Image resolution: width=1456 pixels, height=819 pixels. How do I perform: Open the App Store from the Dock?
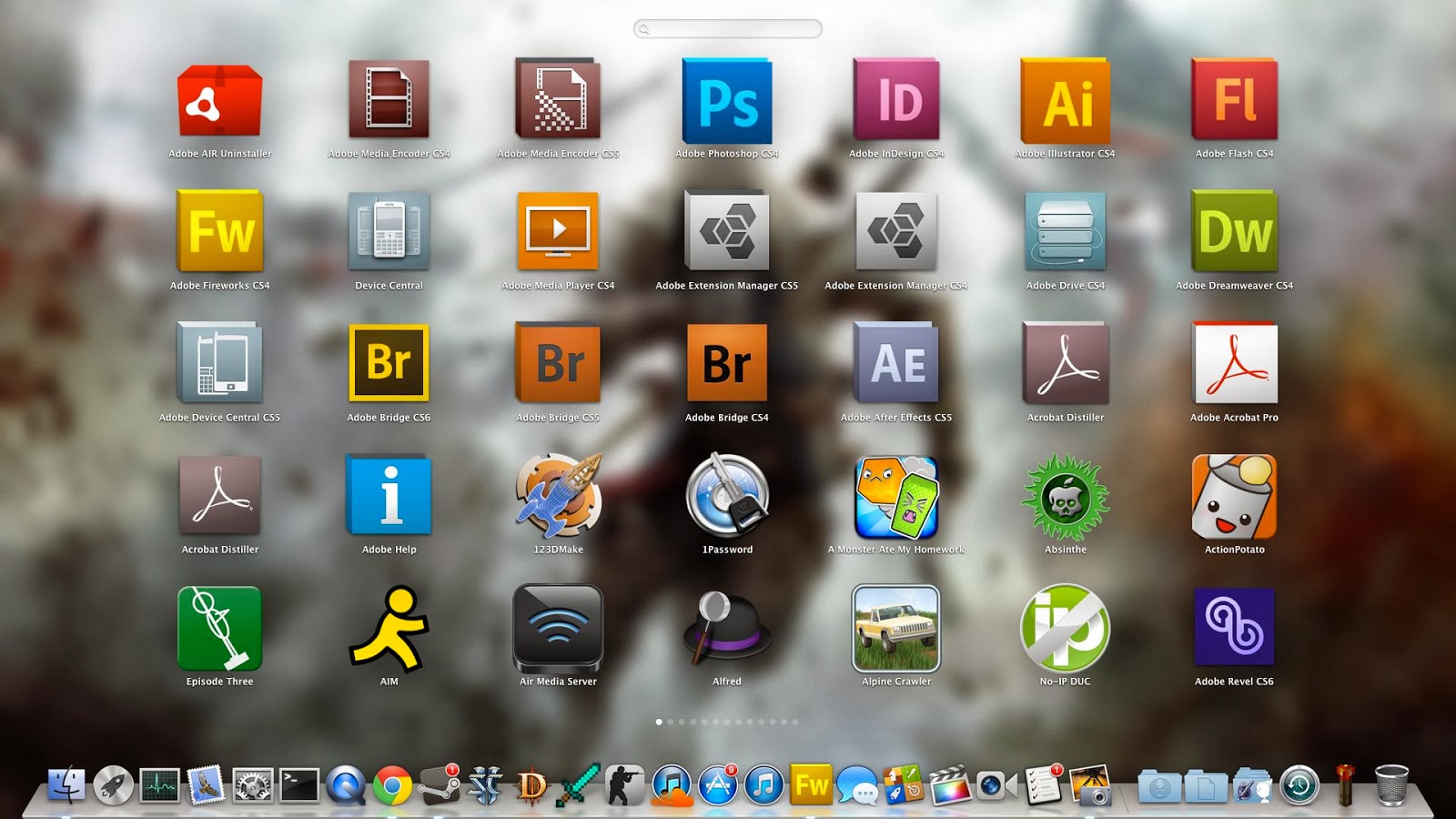[x=718, y=784]
